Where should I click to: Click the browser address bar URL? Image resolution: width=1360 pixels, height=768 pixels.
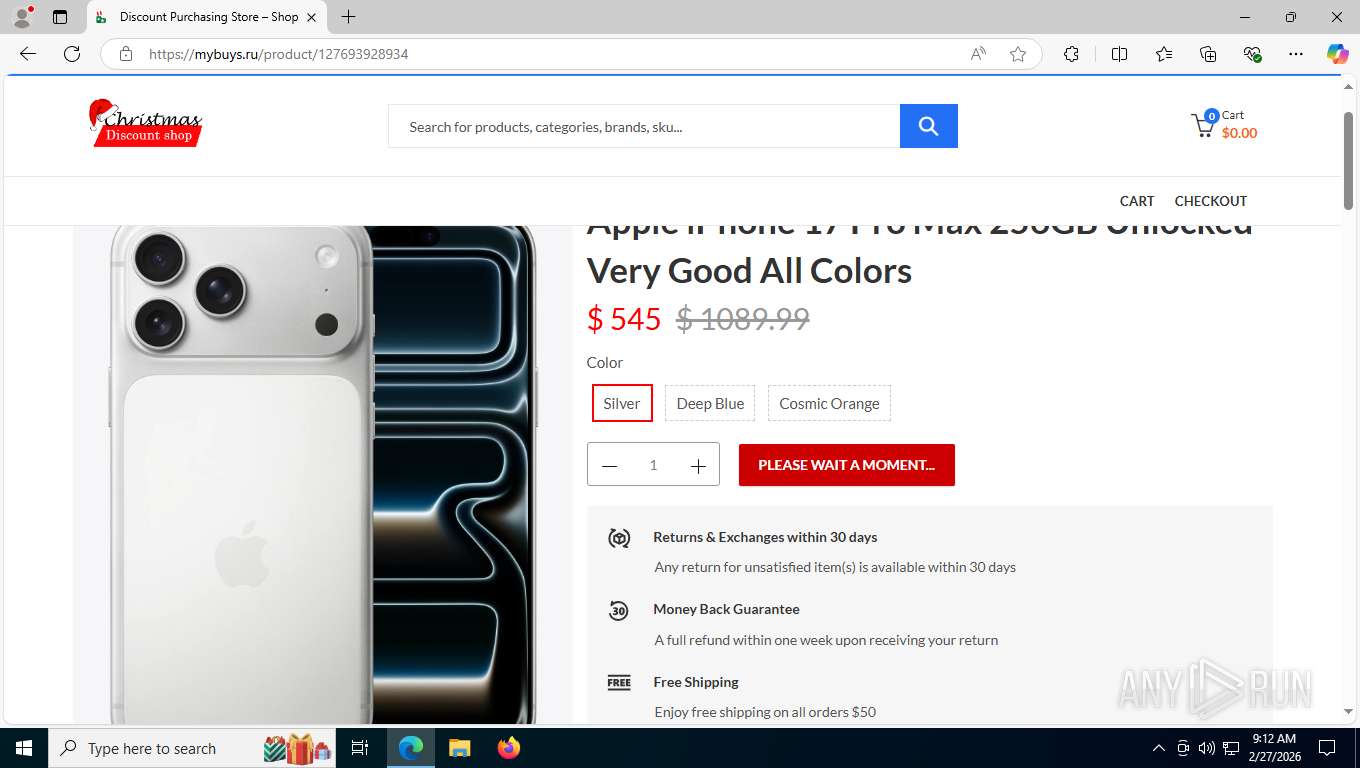pos(279,54)
